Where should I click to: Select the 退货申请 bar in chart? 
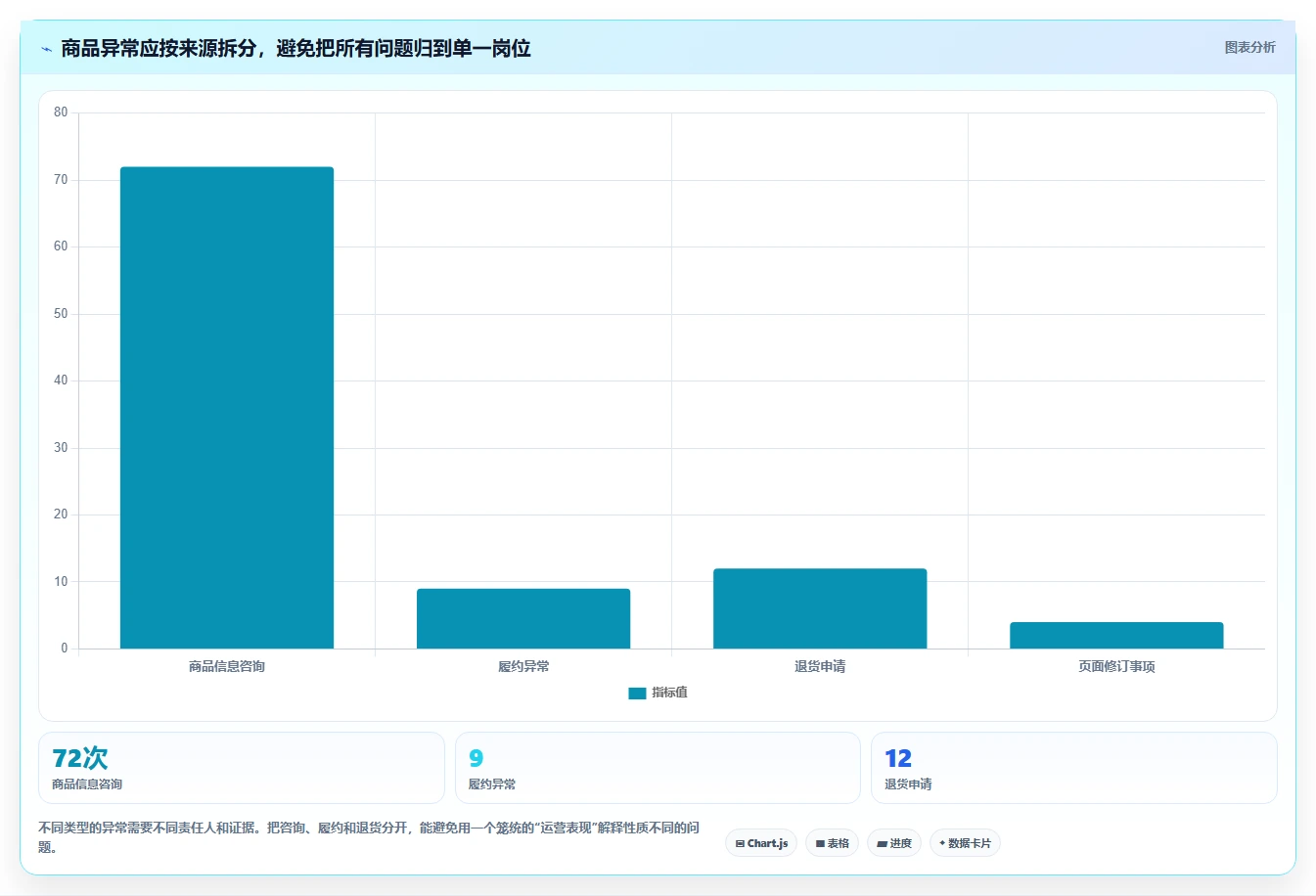[x=820, y=608]
